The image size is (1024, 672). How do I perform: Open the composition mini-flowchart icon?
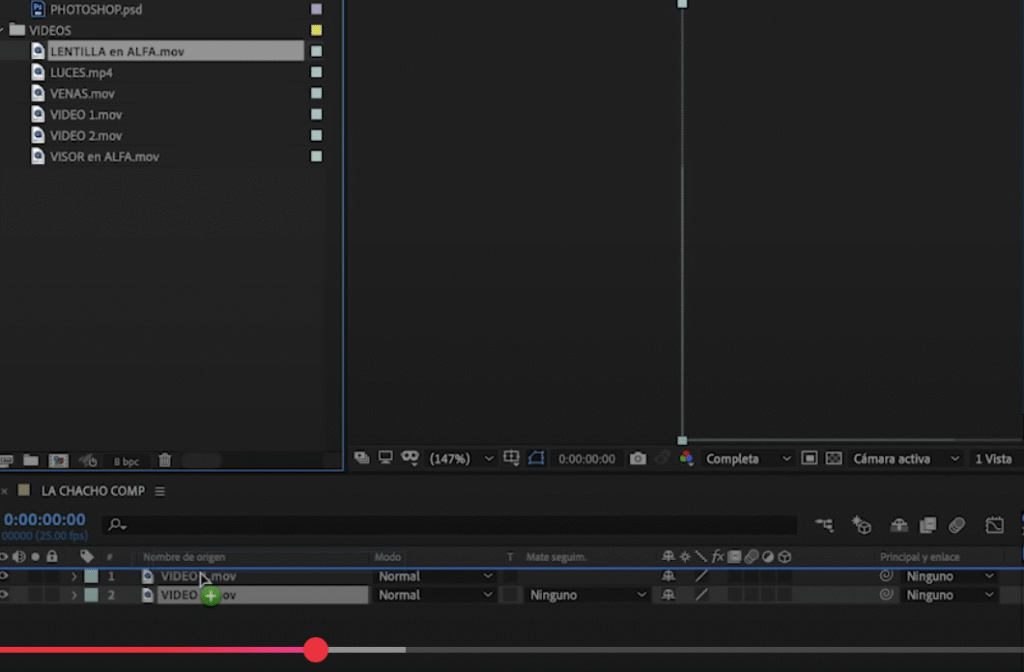tap(824, 525)
